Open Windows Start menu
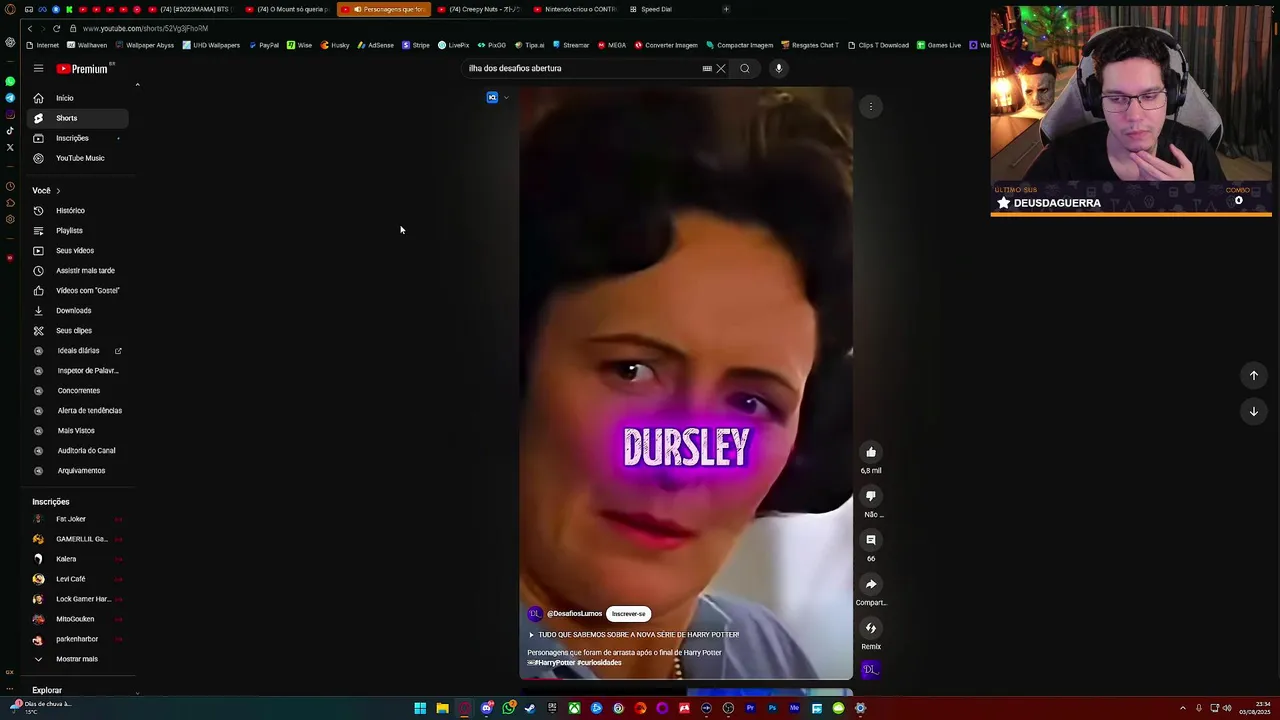The height and width of the screenshot is (720, 1280). (x=420, y=708)
